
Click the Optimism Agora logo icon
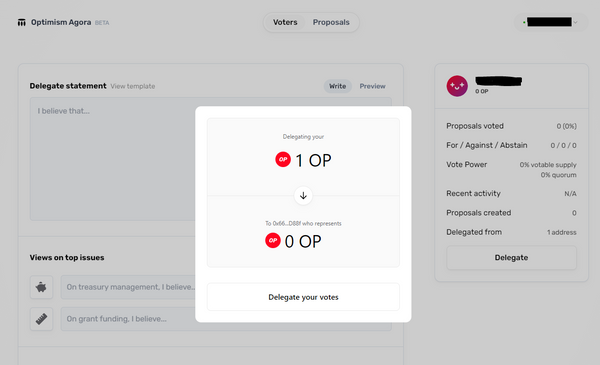click(21, 23)
